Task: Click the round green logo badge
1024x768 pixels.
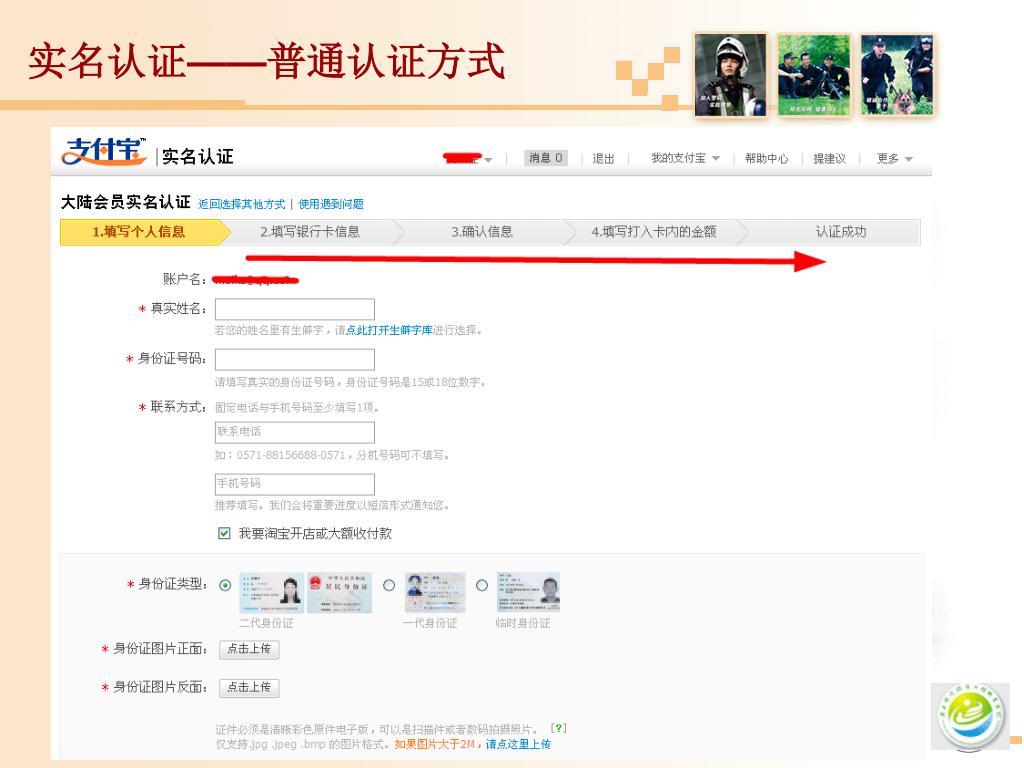Action: click(x=971, y=718)
